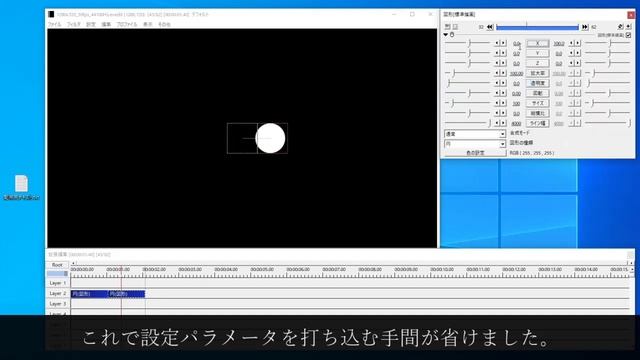
Task: Open the 編集 menu
Action: [106, 24]
